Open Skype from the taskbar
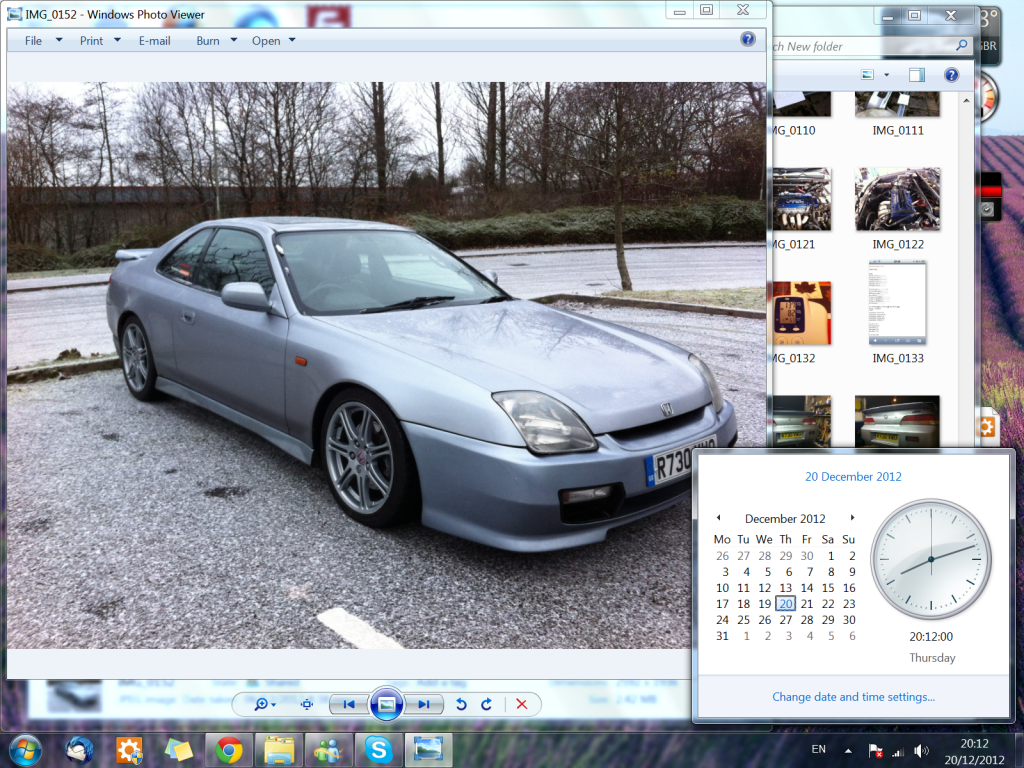Image resolution: width=1024 pixels, height=768 pixels. point(378,750)
